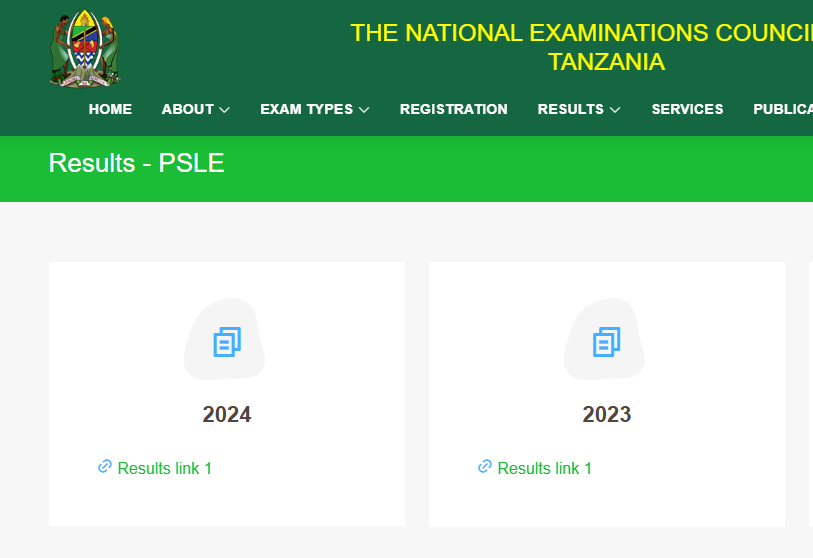Image resolution: width=813 pixels, height=558 pixels.
Task: Open Results link 1 under 2023
Action: click(x=545, y=468)
